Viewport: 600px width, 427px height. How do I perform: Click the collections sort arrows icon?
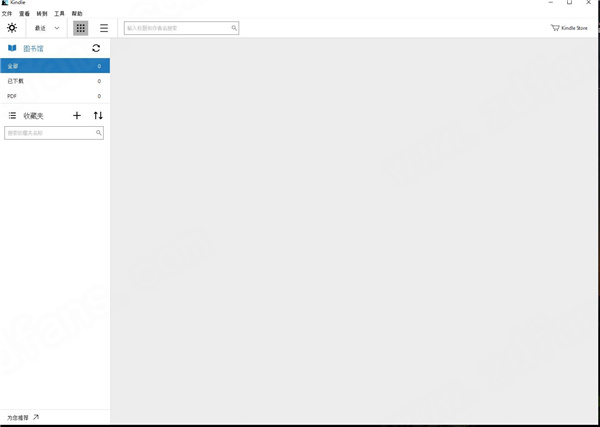[98, 116]
